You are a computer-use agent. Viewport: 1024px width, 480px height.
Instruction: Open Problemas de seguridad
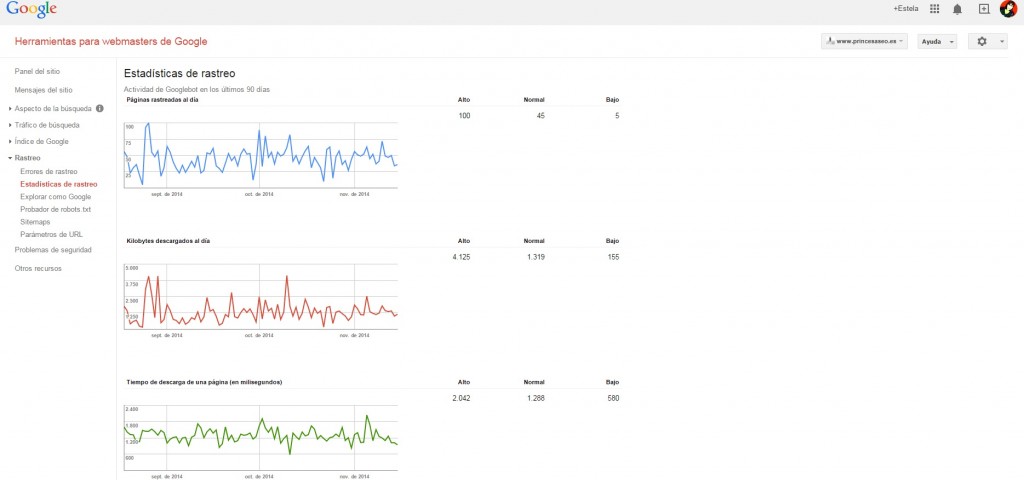point(53,249)
